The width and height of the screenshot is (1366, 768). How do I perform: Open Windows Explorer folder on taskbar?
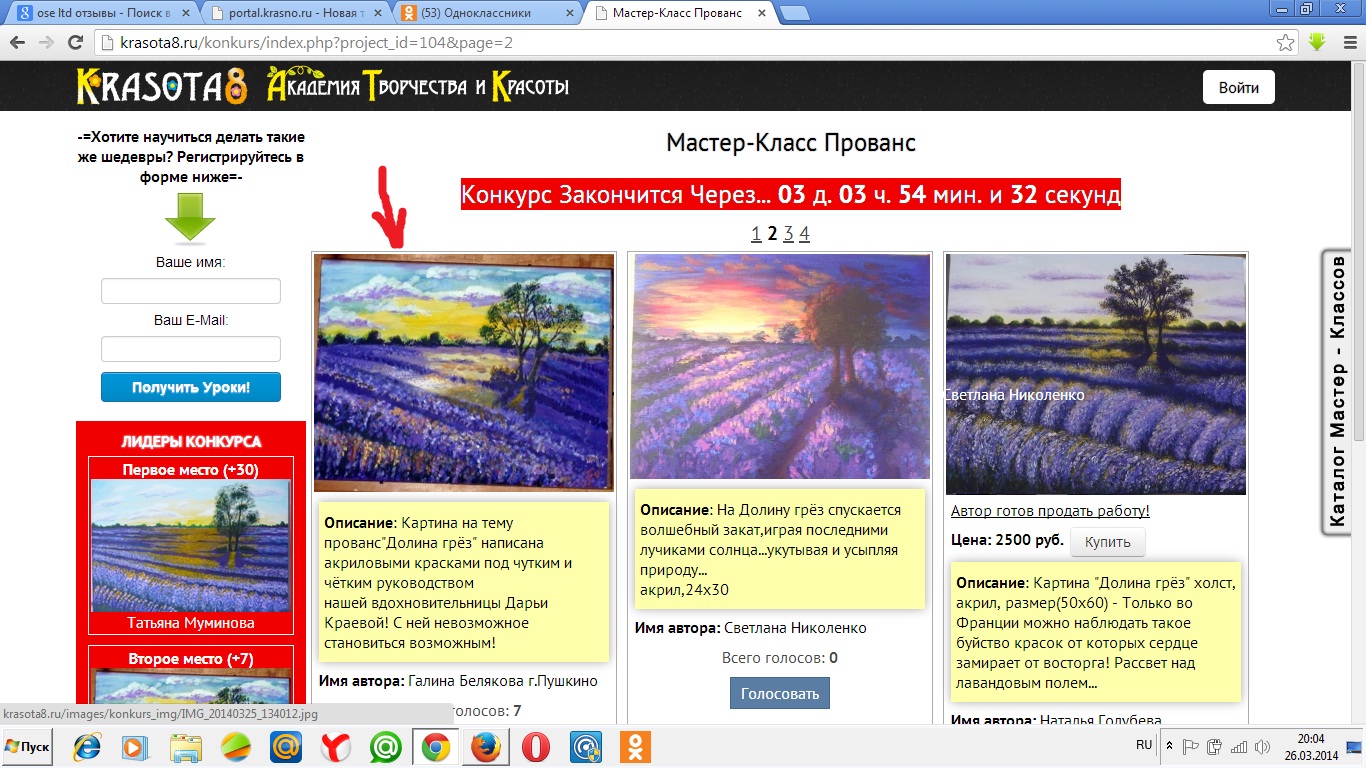coord(186,747)
